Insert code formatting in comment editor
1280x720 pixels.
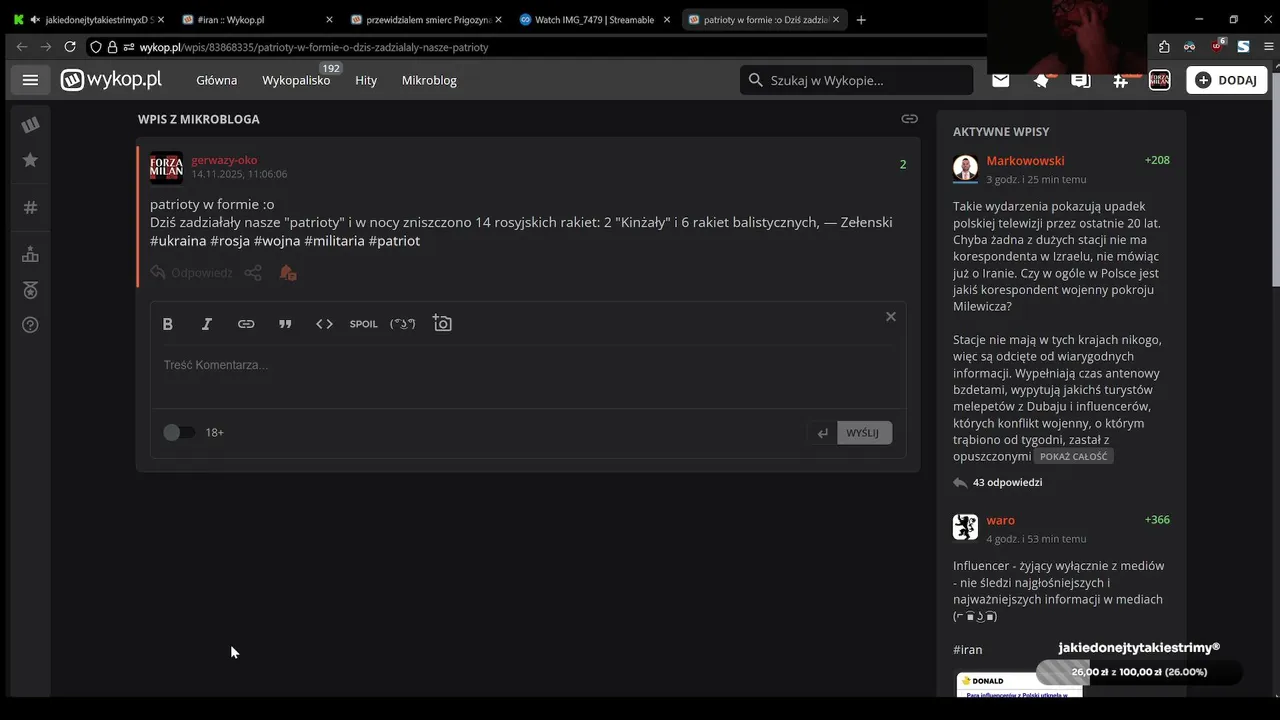point(324,324)
